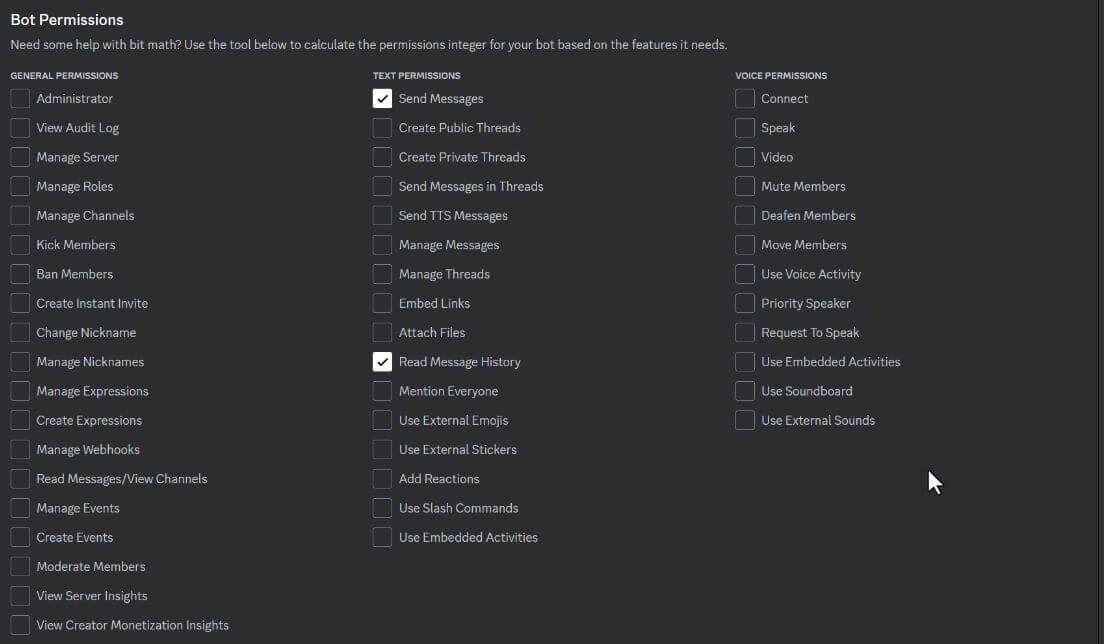Uncheck the Send Messages permission
Screen dimensions: 1104x644
click(382, 98)
